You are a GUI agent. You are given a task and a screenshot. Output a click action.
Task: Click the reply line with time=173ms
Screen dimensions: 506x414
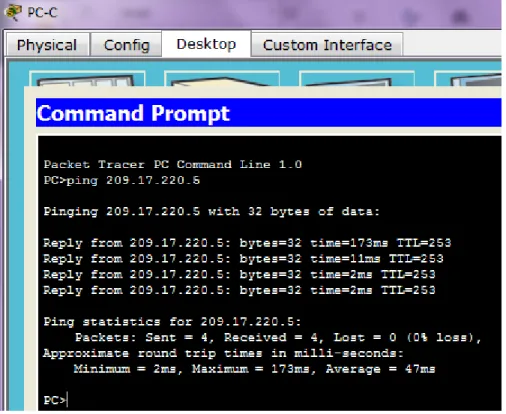tap(247, 243)
